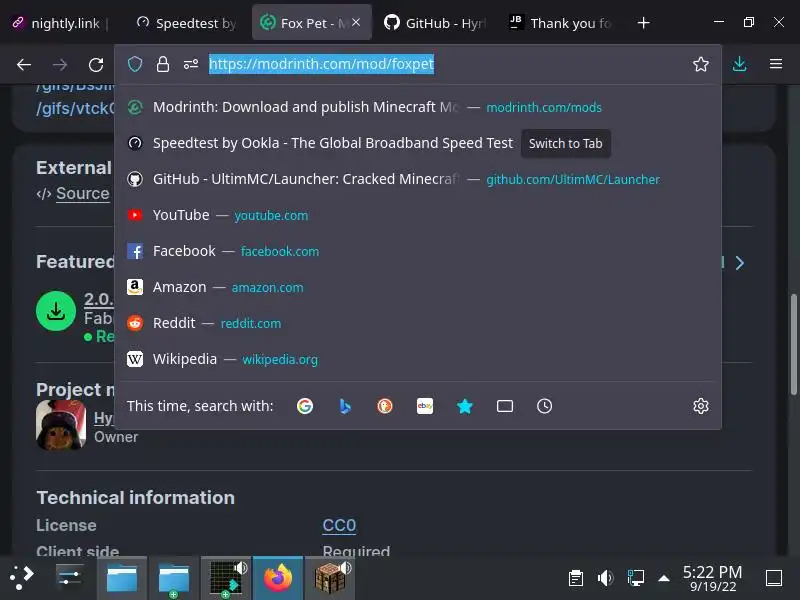Go back to the previous page
The width and height of the screenshot is (800, 600).
pyautogui.click(x=23, y=65)
